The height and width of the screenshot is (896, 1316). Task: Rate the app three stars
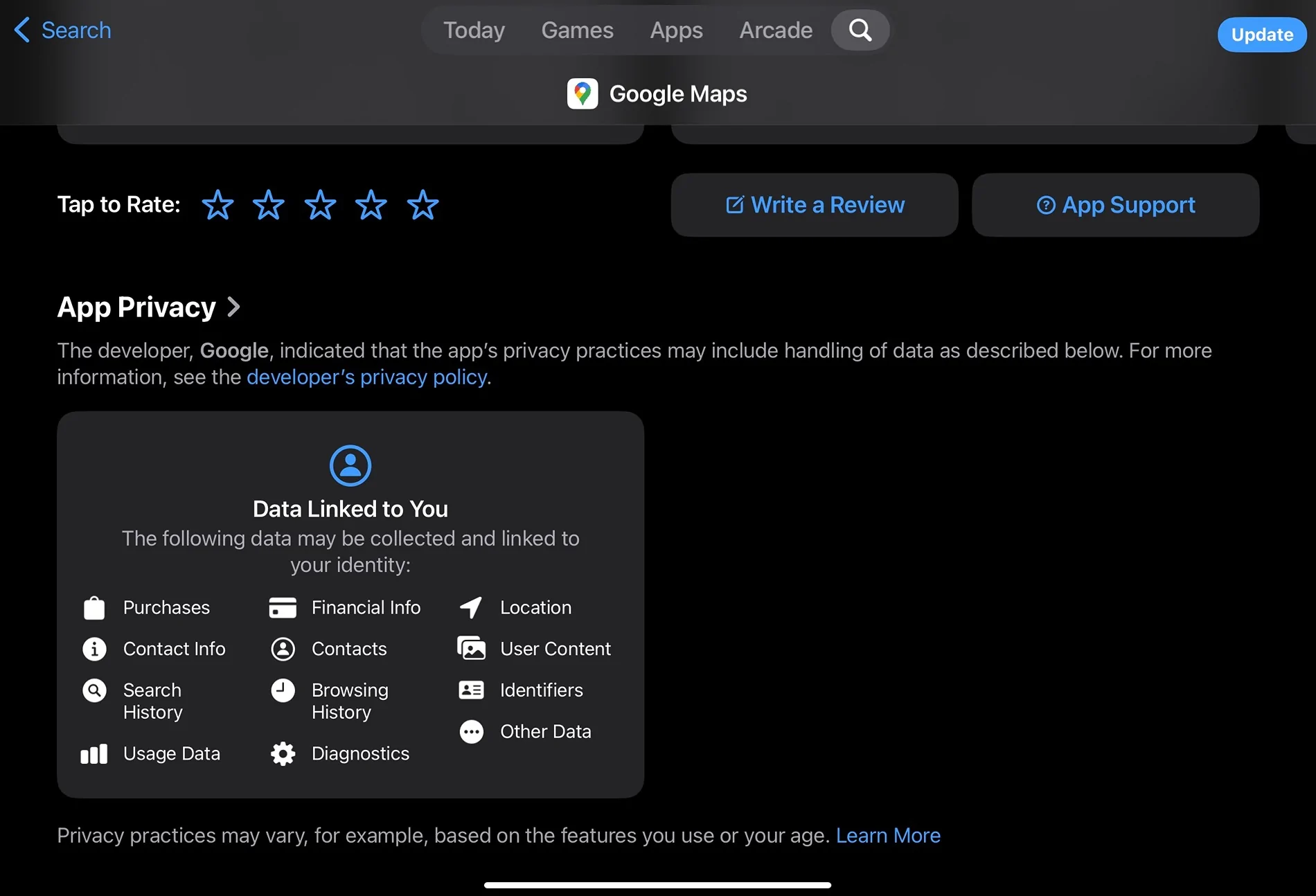tap(320, 205)
